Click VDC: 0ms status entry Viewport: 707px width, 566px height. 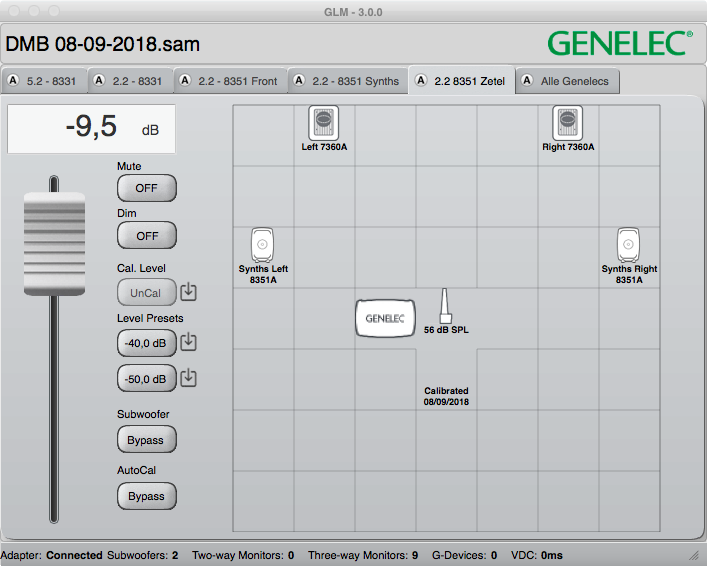pyautogui.click(x=537, y=555)
